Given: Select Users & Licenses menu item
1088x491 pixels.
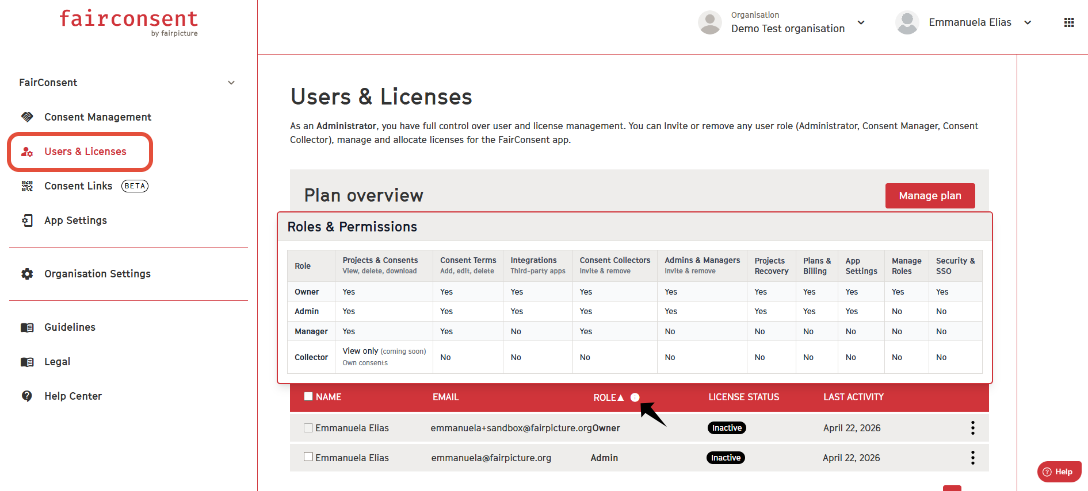Looking at the screenshot, I should pos(85,151).
